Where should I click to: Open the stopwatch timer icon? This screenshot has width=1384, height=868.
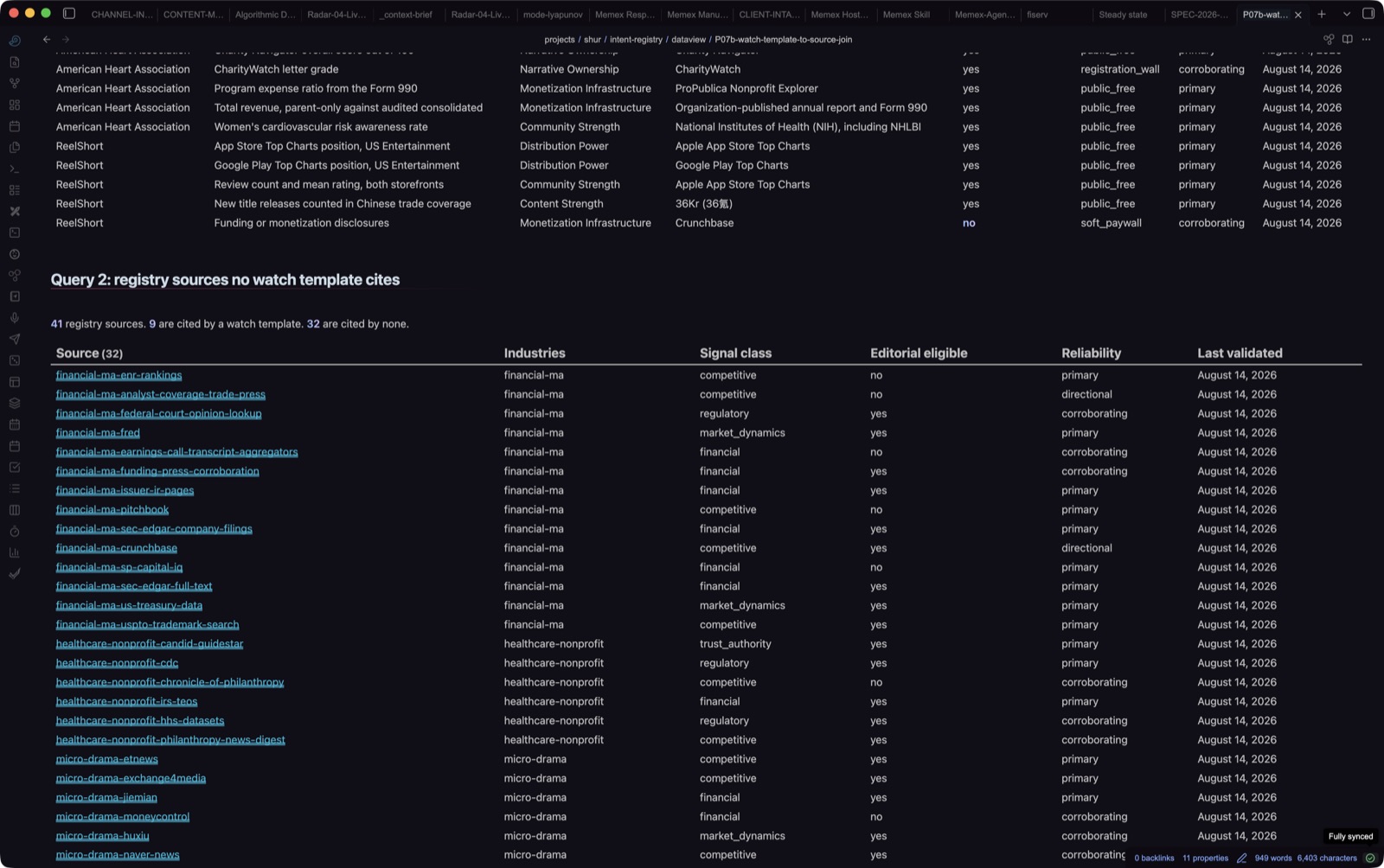tap(15, 532)
